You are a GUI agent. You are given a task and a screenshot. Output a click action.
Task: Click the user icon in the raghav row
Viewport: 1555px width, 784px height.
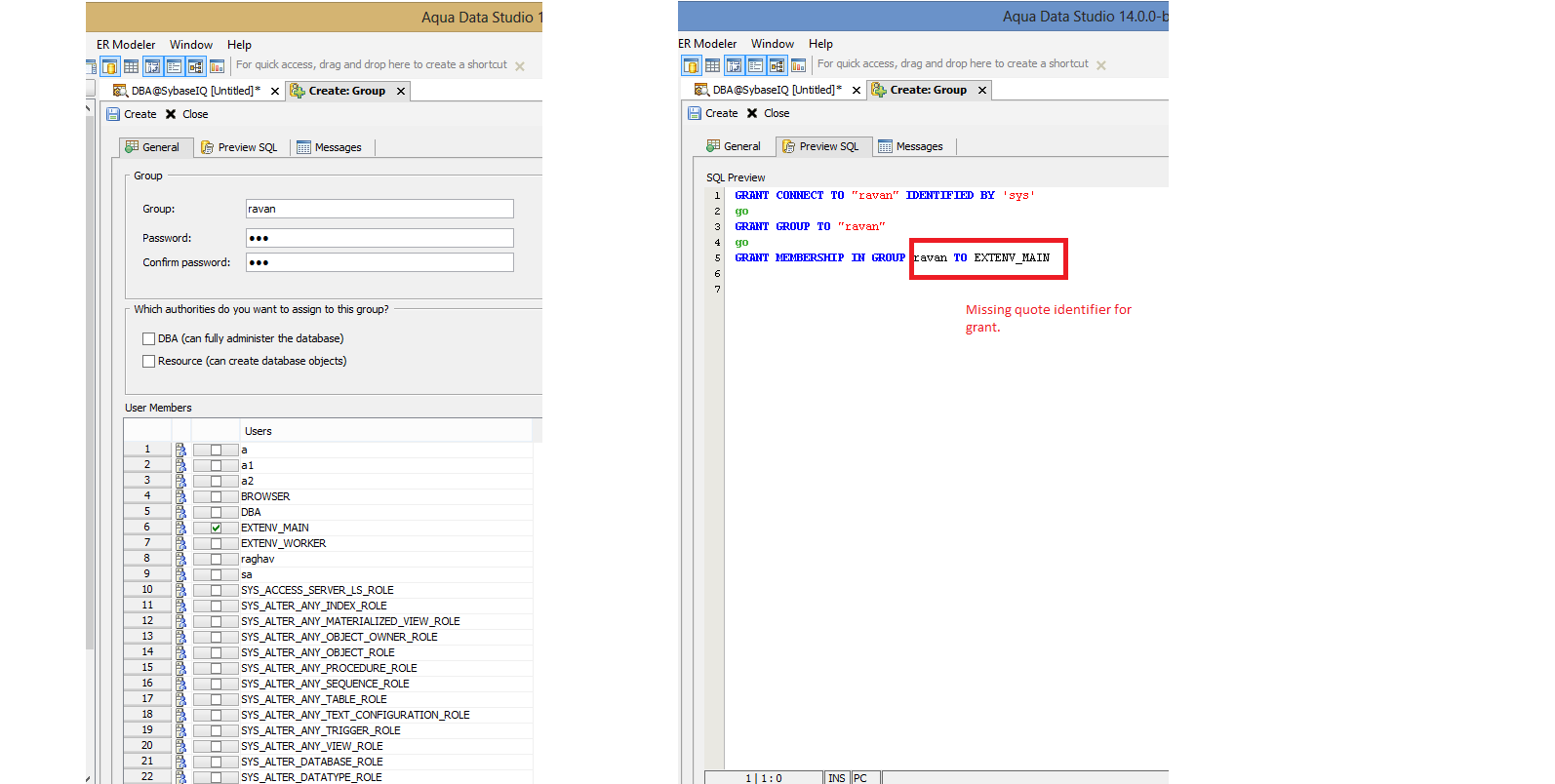coord(180,559)
